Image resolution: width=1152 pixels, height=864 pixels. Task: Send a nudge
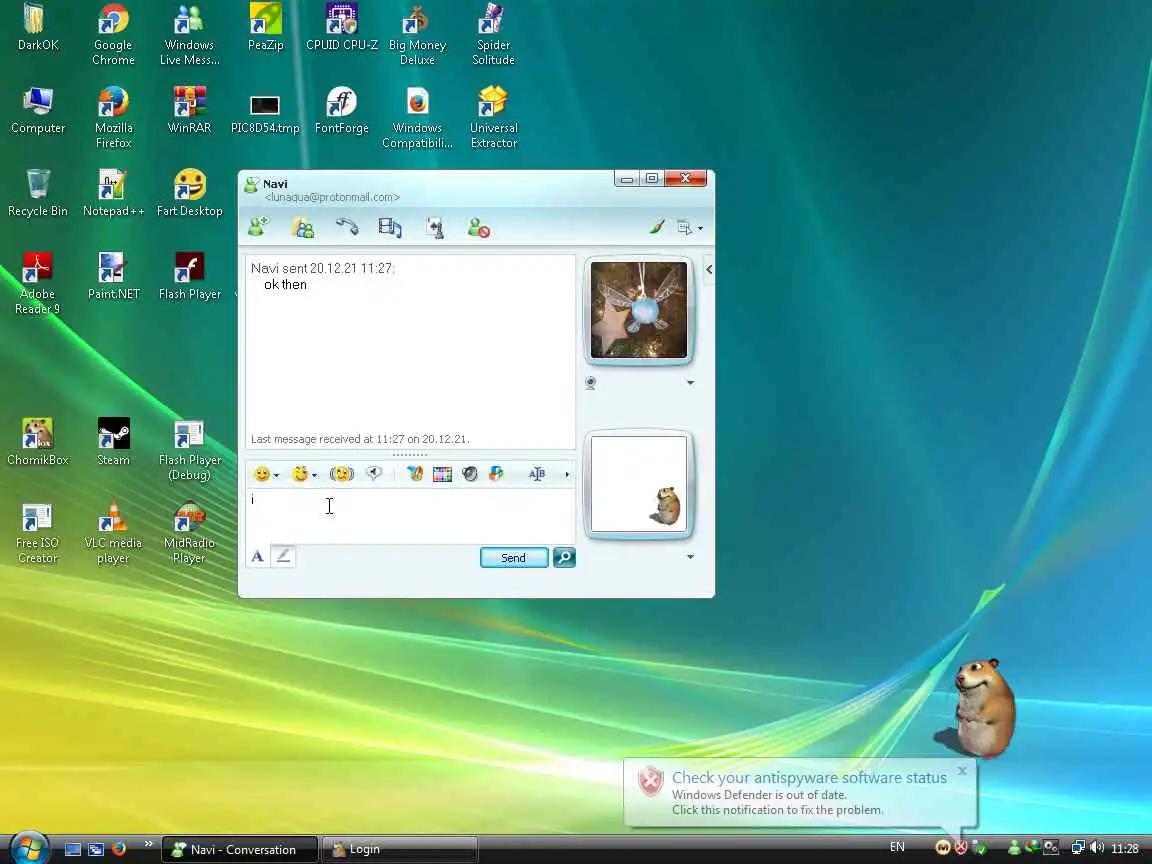(x=342, y=475)
